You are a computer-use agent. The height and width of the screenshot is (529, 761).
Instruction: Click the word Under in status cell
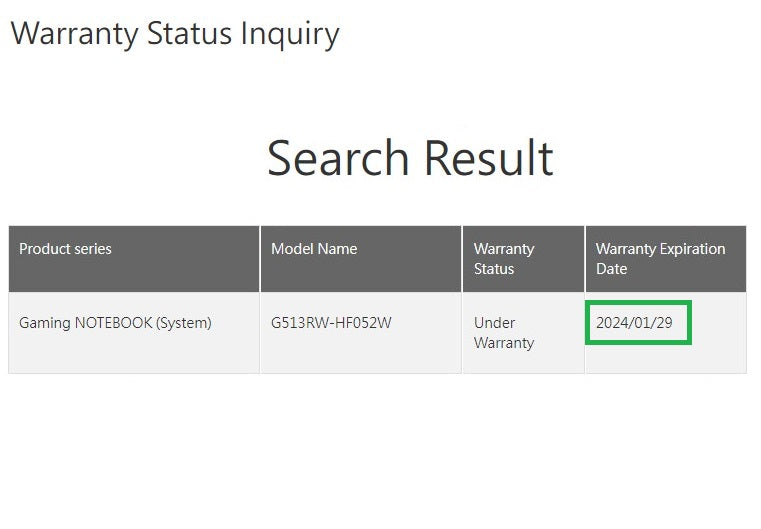point(494,323)
